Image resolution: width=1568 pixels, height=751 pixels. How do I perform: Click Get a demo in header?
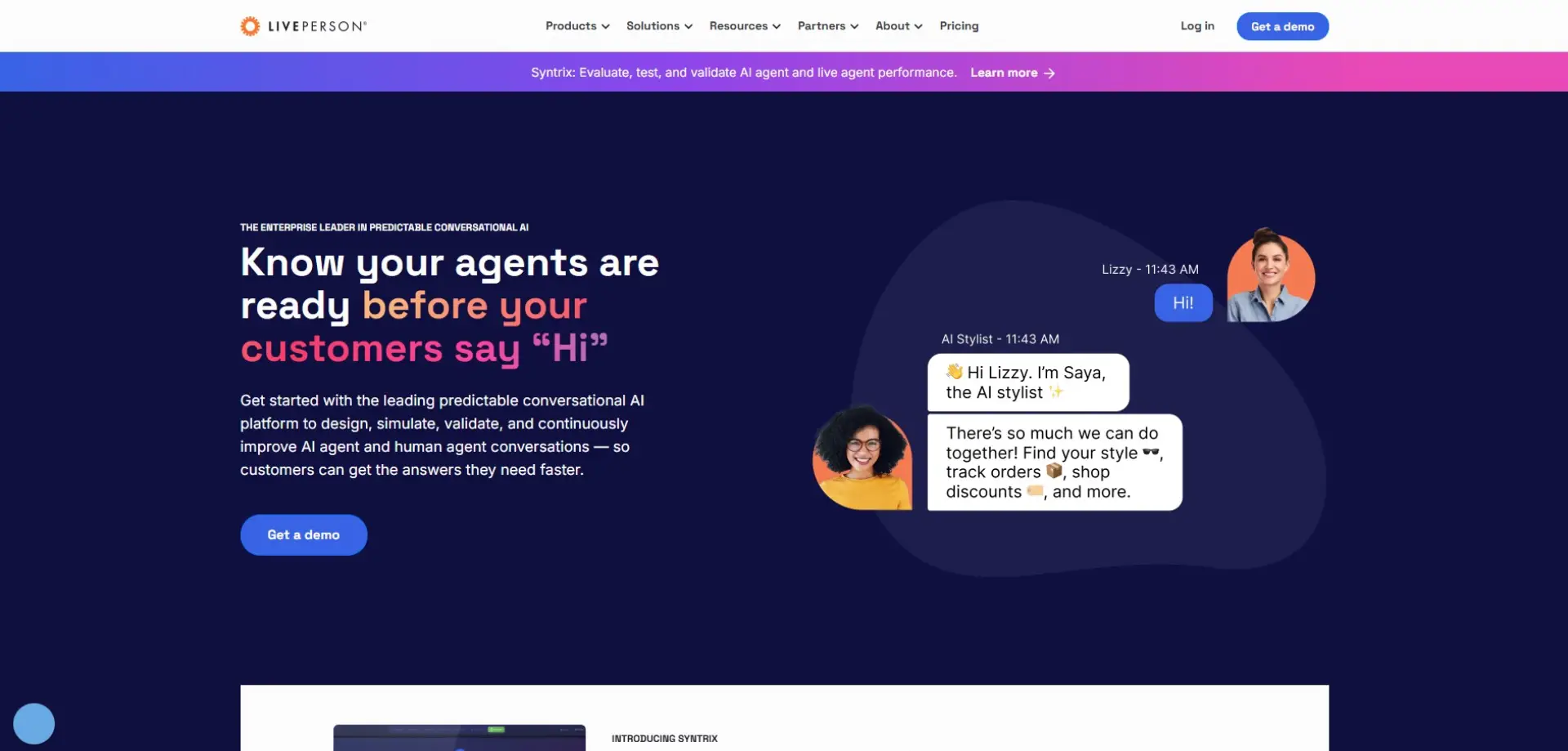tap(1282, 26)
